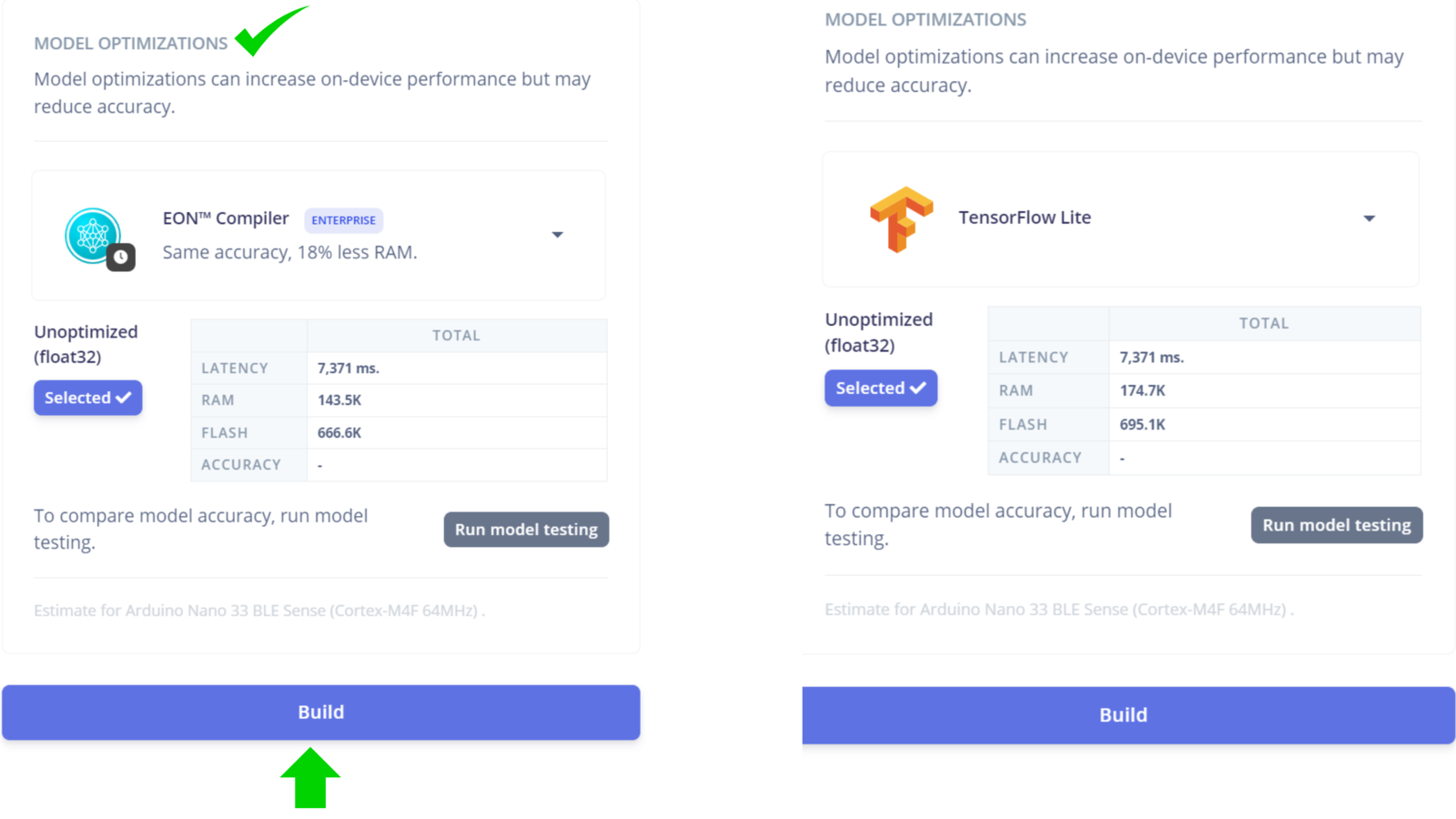Expand the EON Compiler dropdown arrow
Screen dimensions: 1456x819
tap(558, 235)
